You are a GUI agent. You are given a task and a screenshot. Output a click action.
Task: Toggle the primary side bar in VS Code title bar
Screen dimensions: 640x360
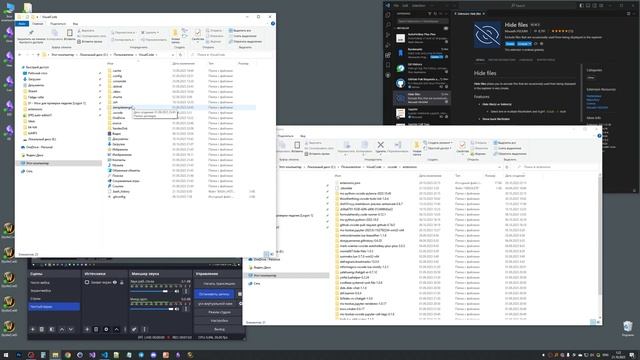(x=581, y=6)
